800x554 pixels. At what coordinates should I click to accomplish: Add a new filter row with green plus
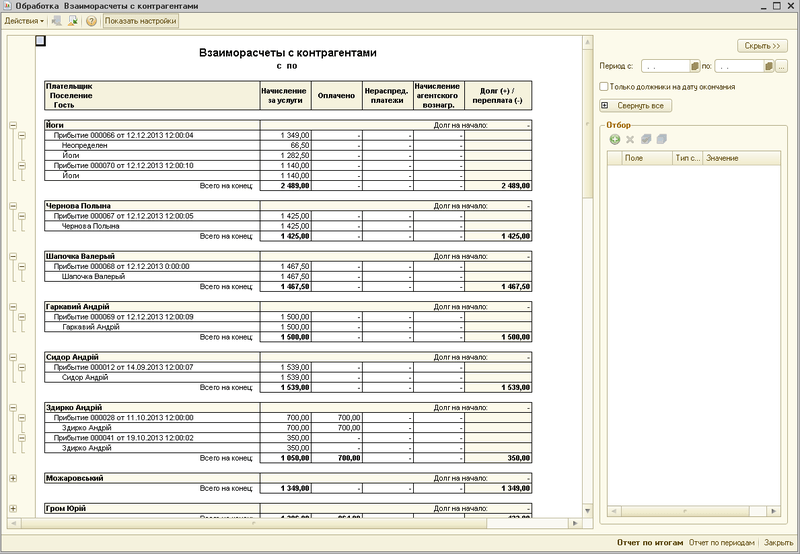coord(614,138)
